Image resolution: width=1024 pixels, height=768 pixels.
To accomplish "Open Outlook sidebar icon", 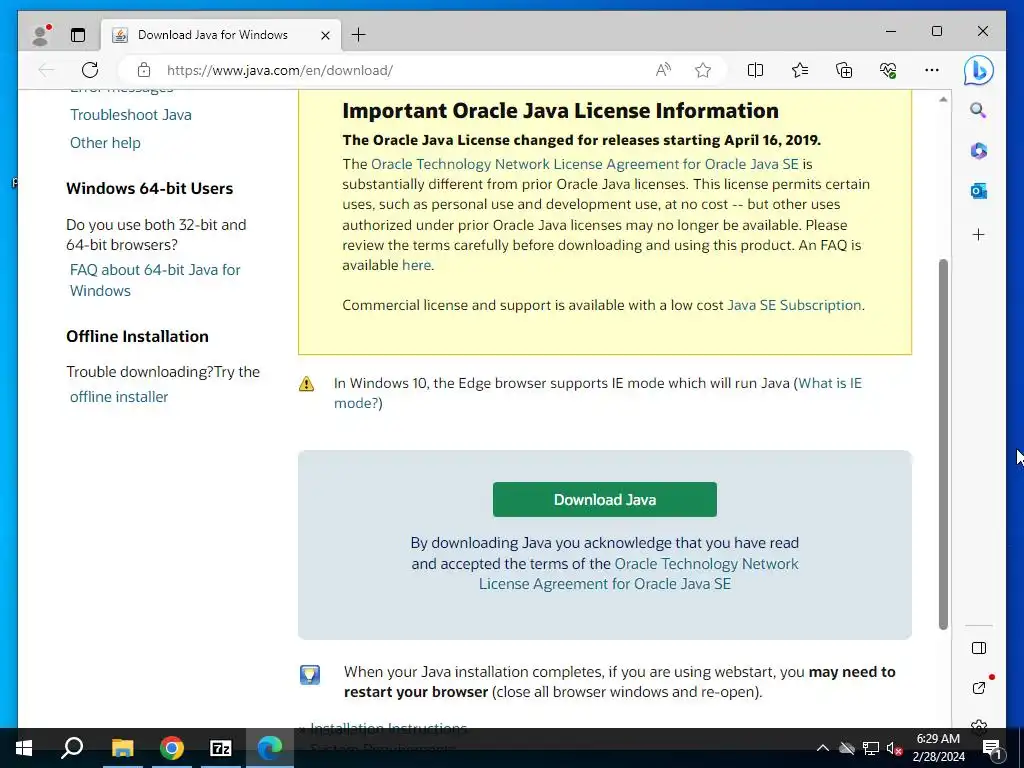I will (978, 191).
